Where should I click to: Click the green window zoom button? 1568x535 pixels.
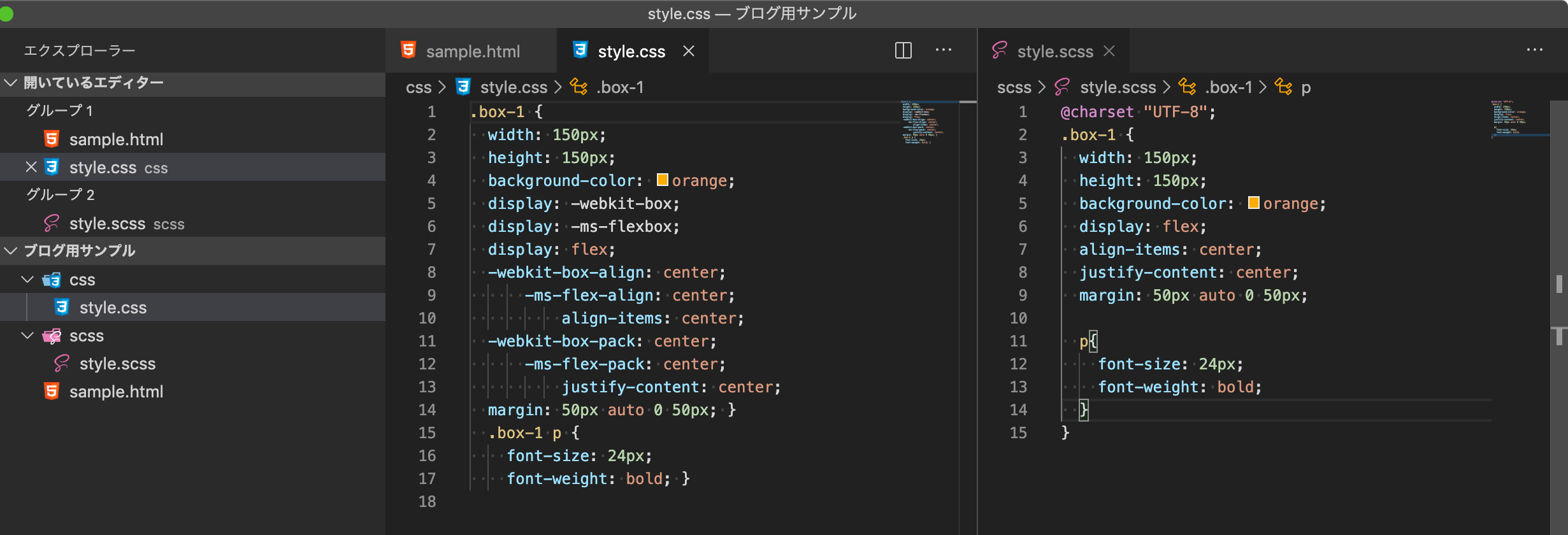6,13
